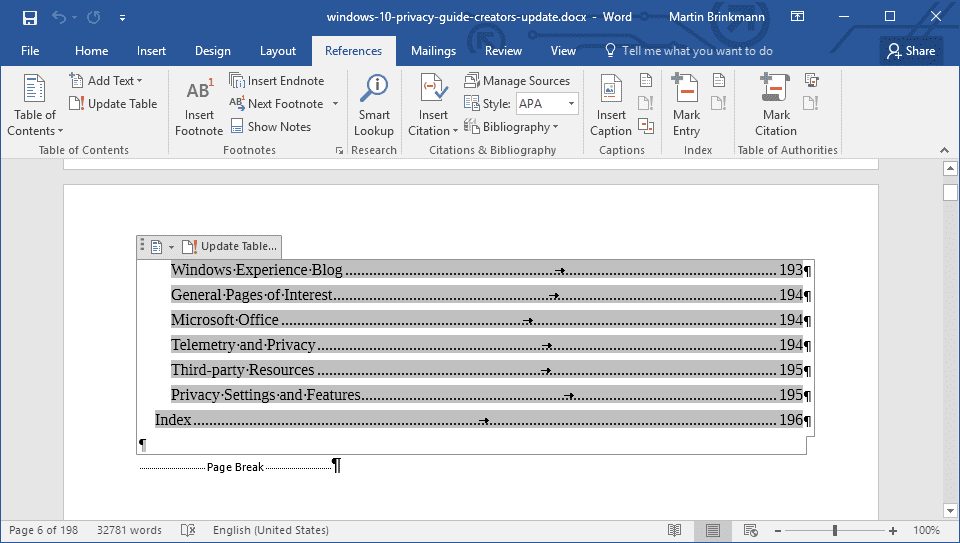960x543 pixels.
Task: Click the zoom slider handle
Action: (834, 530)
